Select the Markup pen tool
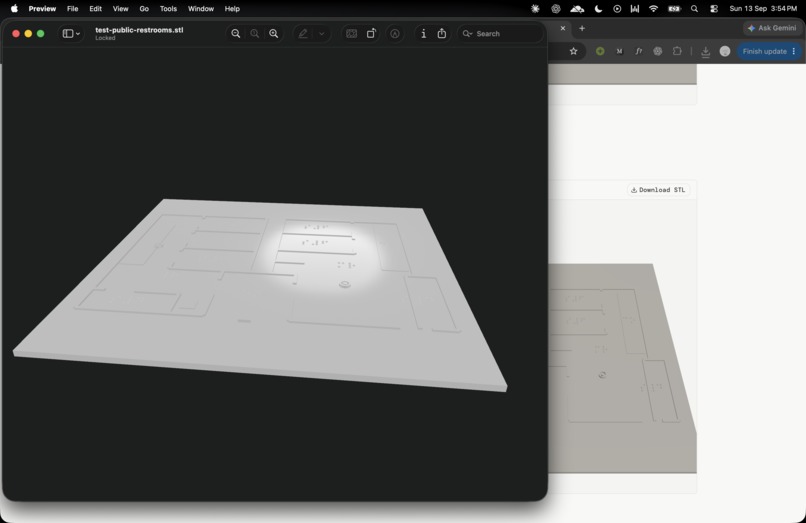Image resolution: width=806 pixels, height=523 pixels. pyautogui.click(x=303, y=33)
